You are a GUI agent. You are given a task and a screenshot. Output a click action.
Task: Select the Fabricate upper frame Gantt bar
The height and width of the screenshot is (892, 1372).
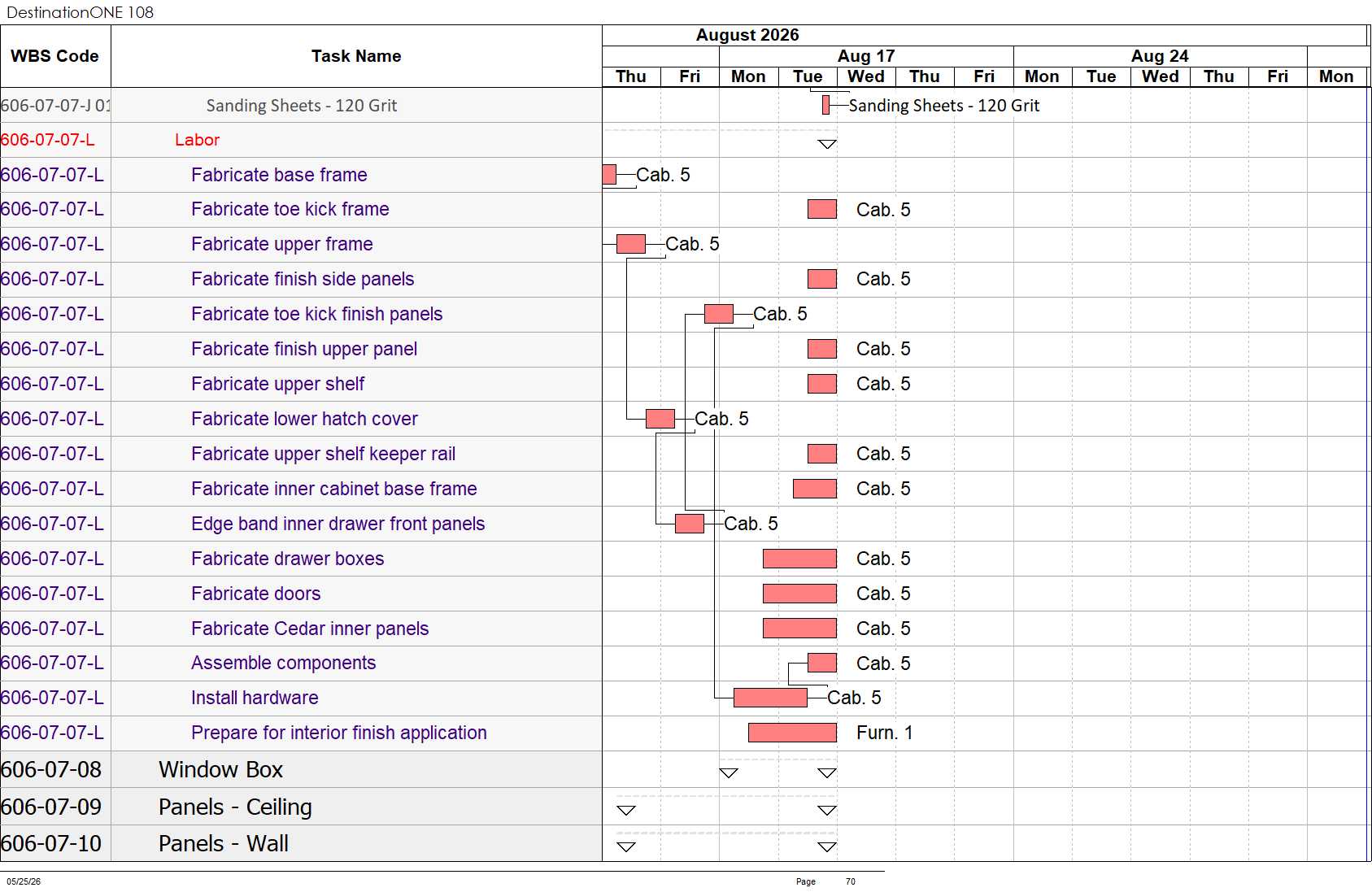tap(631, 244)
